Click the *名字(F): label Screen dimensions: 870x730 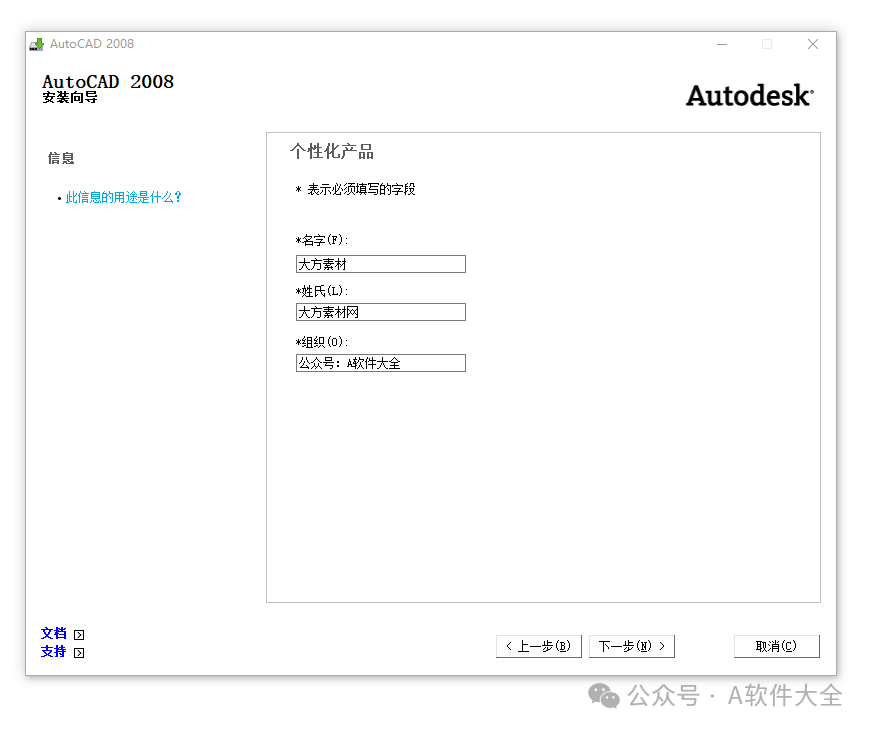(322, 240)
